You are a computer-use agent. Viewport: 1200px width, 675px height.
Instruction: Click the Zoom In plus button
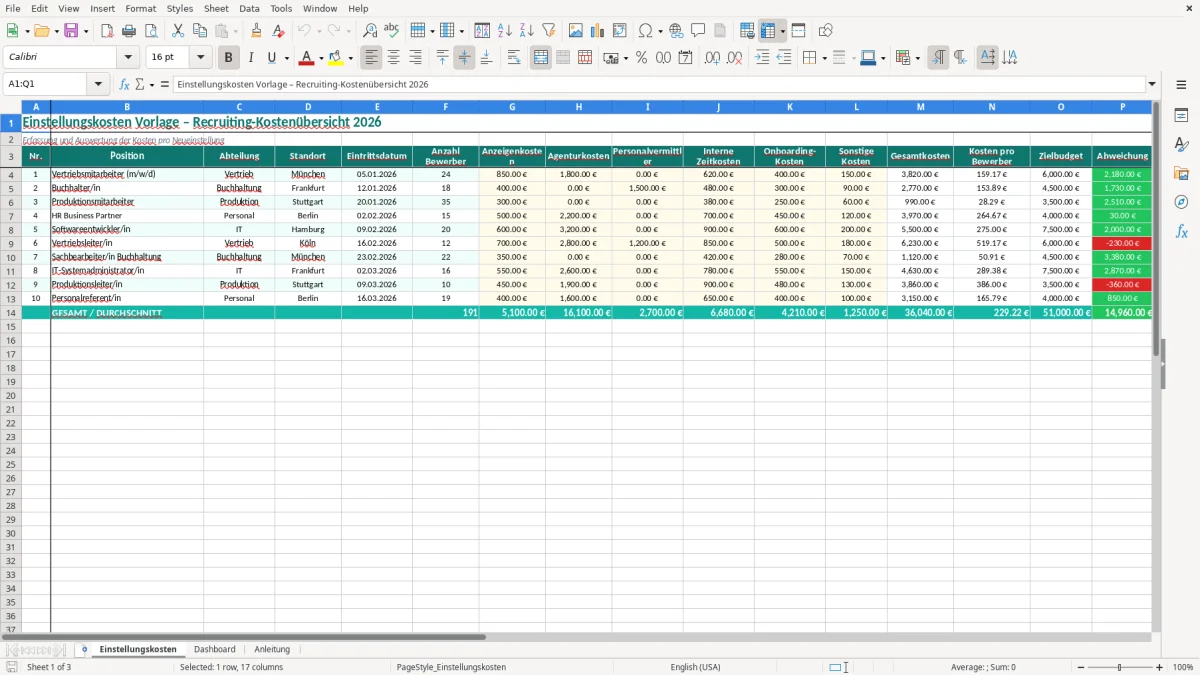coord(1160,667)
